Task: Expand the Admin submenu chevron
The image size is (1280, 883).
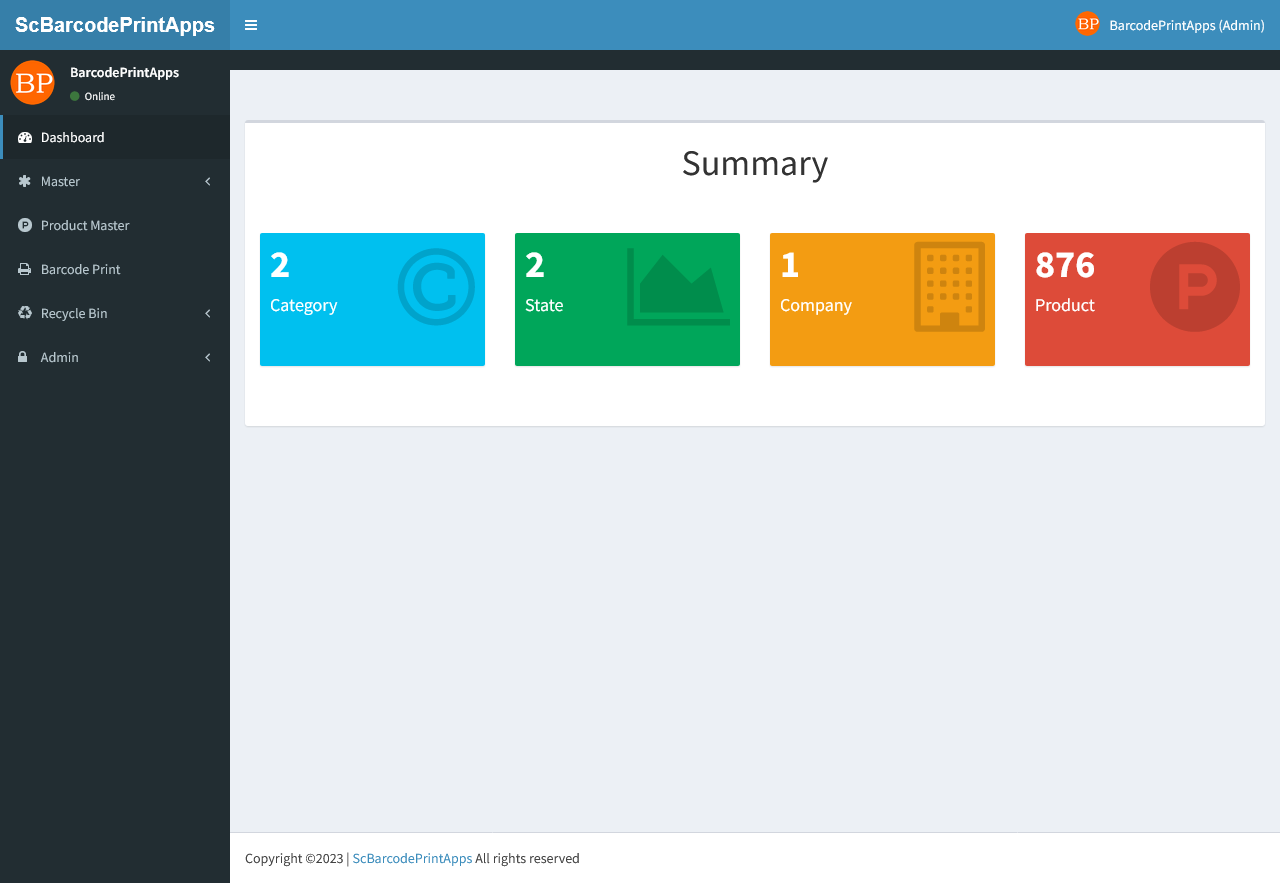Action: (208, 358)
